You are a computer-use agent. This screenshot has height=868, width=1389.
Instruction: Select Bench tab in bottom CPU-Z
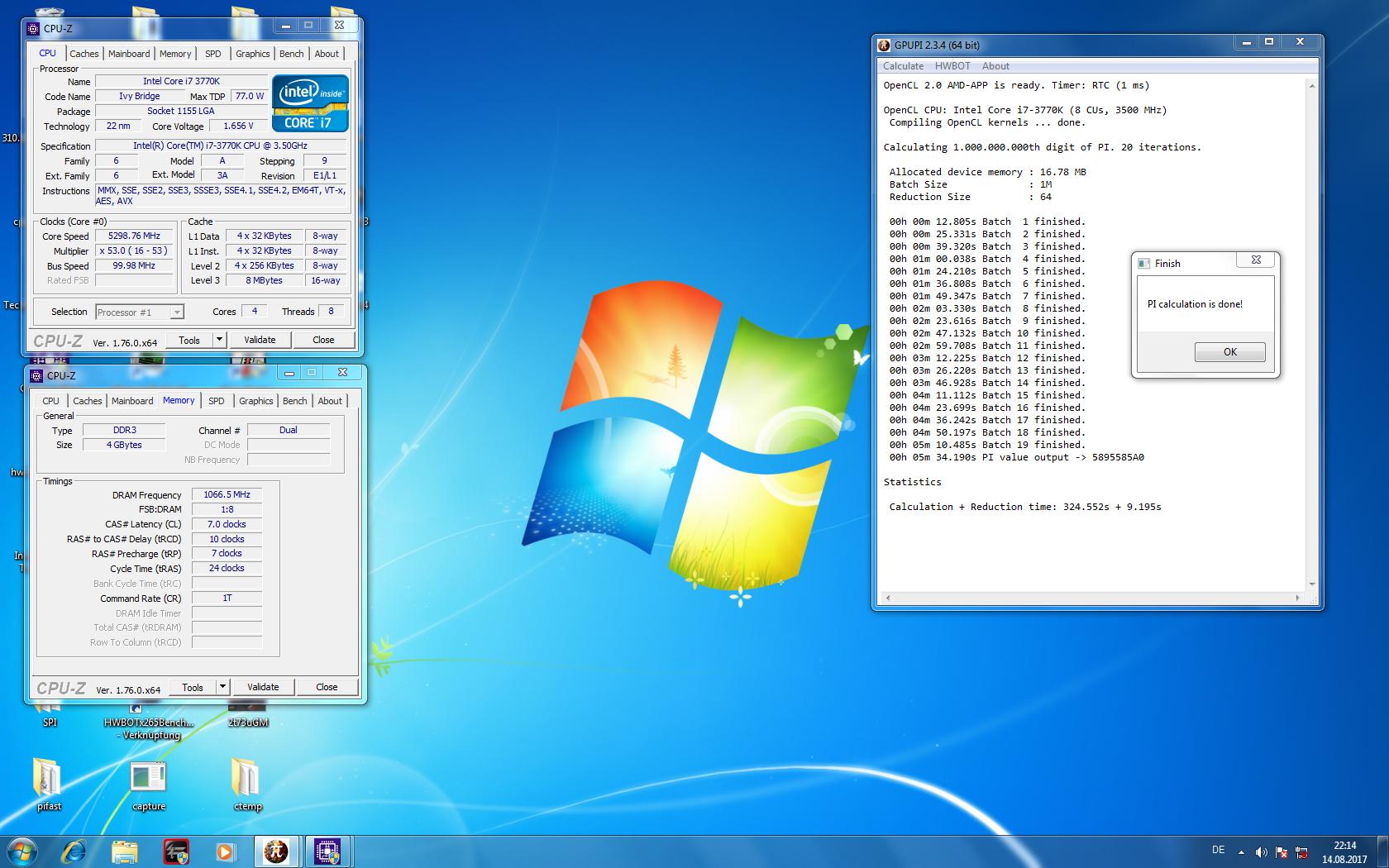click(294, 401)
